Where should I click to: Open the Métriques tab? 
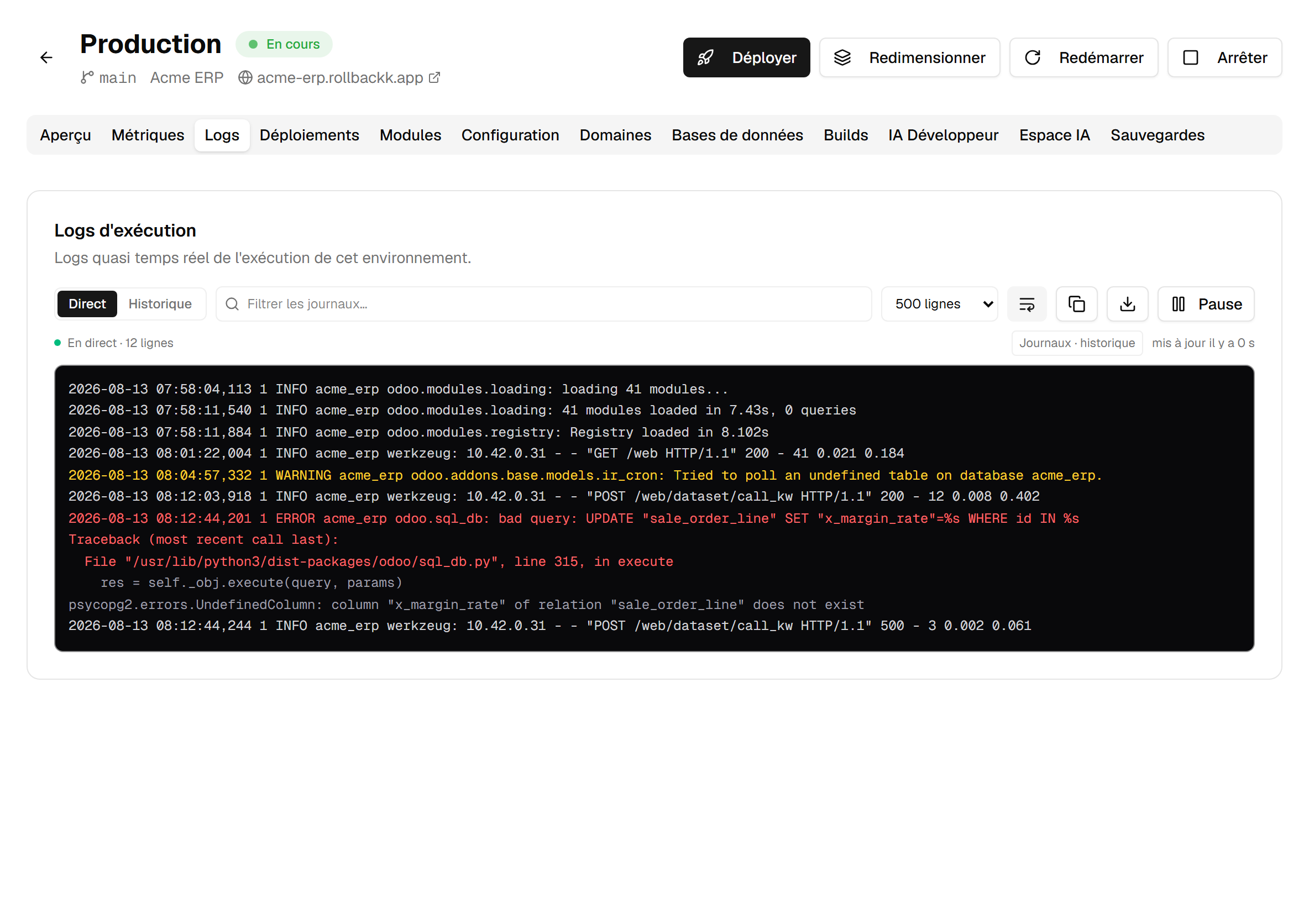coord(148,135)
